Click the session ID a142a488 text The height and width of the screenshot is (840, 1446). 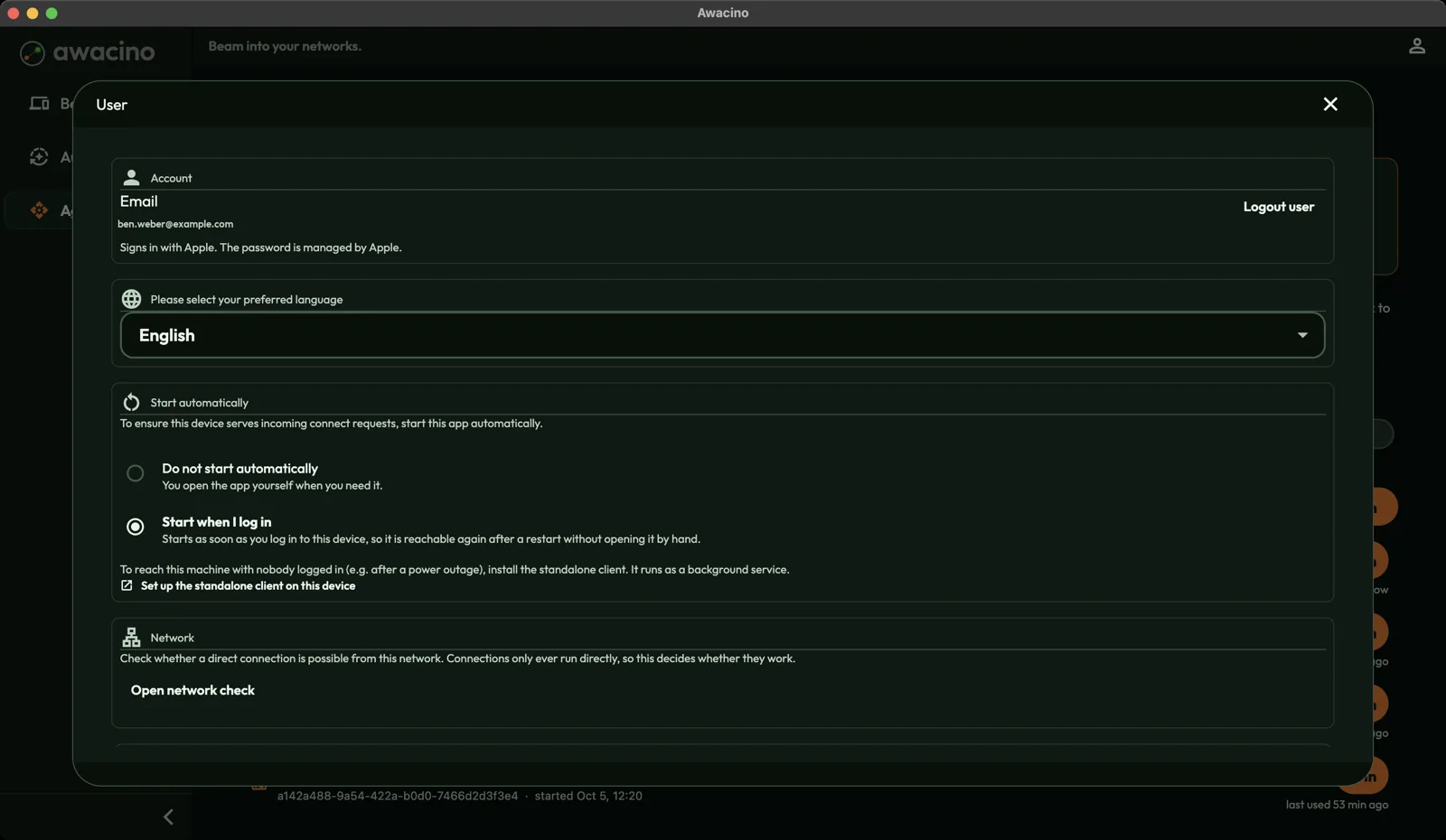click(398, 796)
